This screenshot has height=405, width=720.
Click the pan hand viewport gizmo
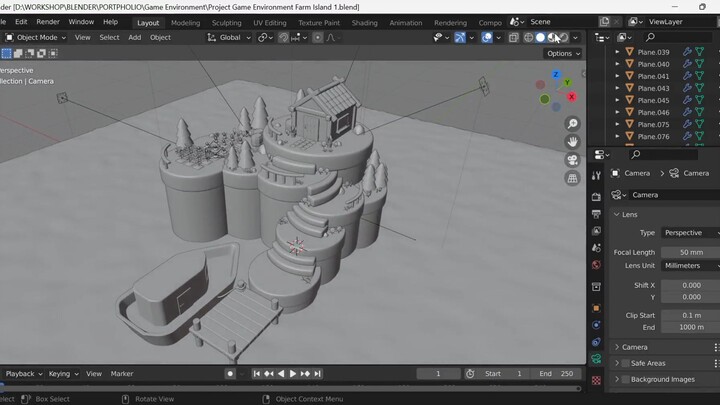[573, 142]
